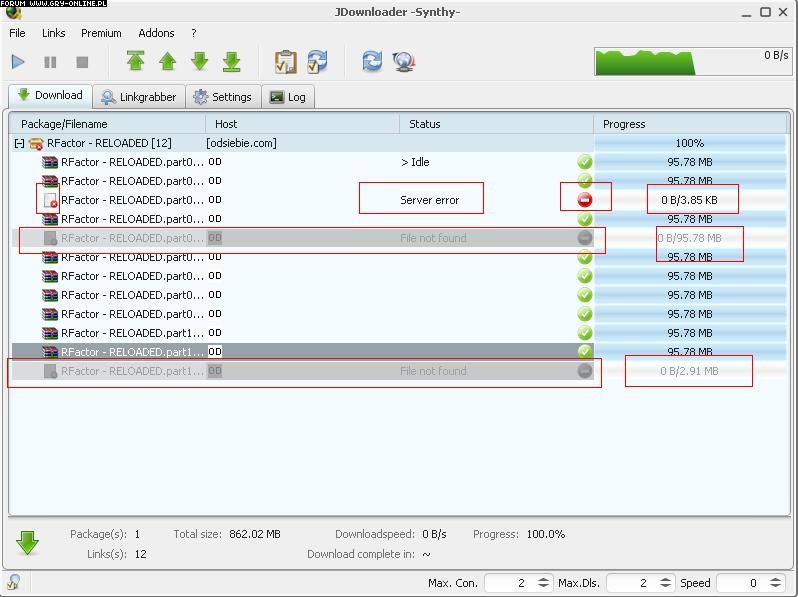Toggle the clipboard icon with blue arrows
Screen dimensions: 798x597
pyautogui.click(x=317, y=62)
